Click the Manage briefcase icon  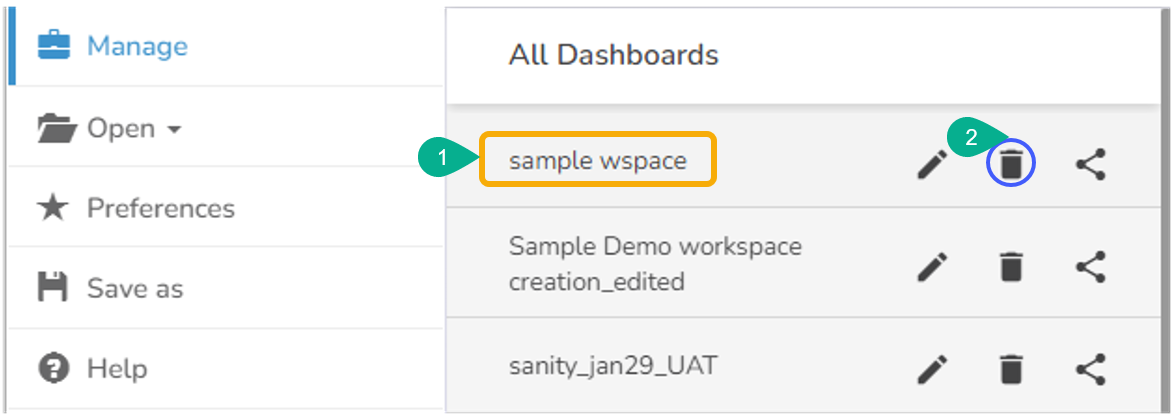(x=54, y=46)
